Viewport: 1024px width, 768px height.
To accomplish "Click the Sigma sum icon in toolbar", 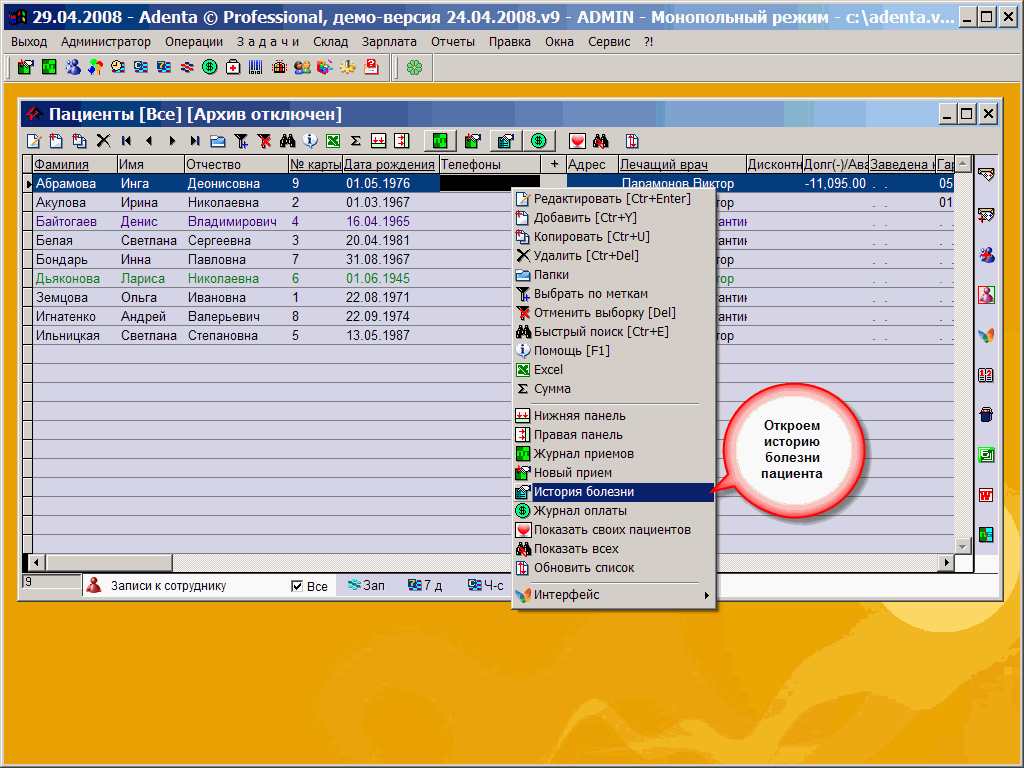I will pos(355,141).
